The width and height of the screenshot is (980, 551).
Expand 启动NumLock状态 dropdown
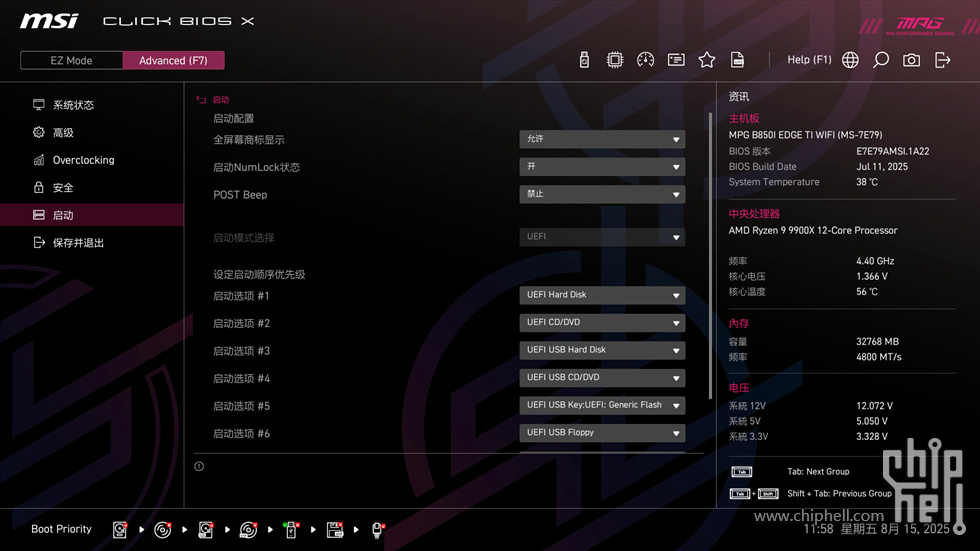coord(602,167)
